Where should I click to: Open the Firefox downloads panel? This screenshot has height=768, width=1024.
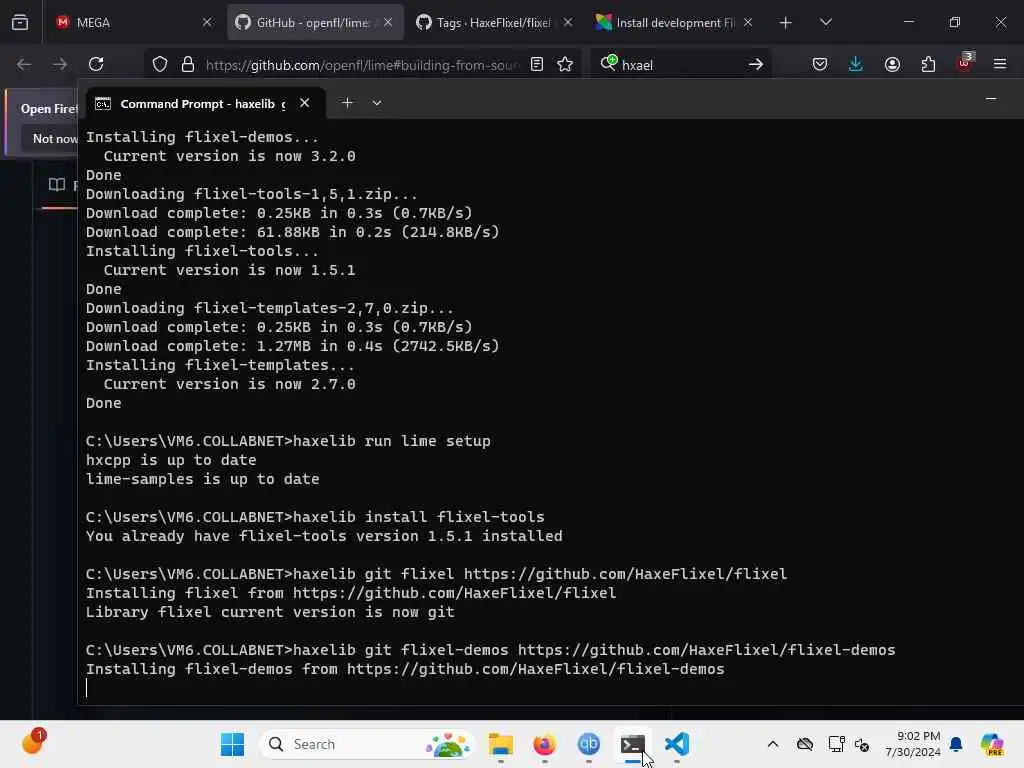coord(856,64)
